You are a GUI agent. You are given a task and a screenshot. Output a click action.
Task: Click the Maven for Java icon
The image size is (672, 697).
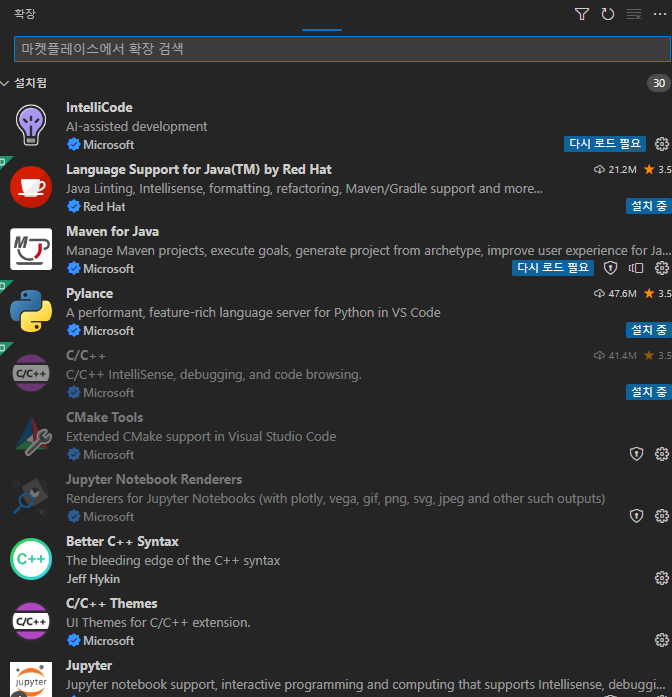[x=31, y=249]
